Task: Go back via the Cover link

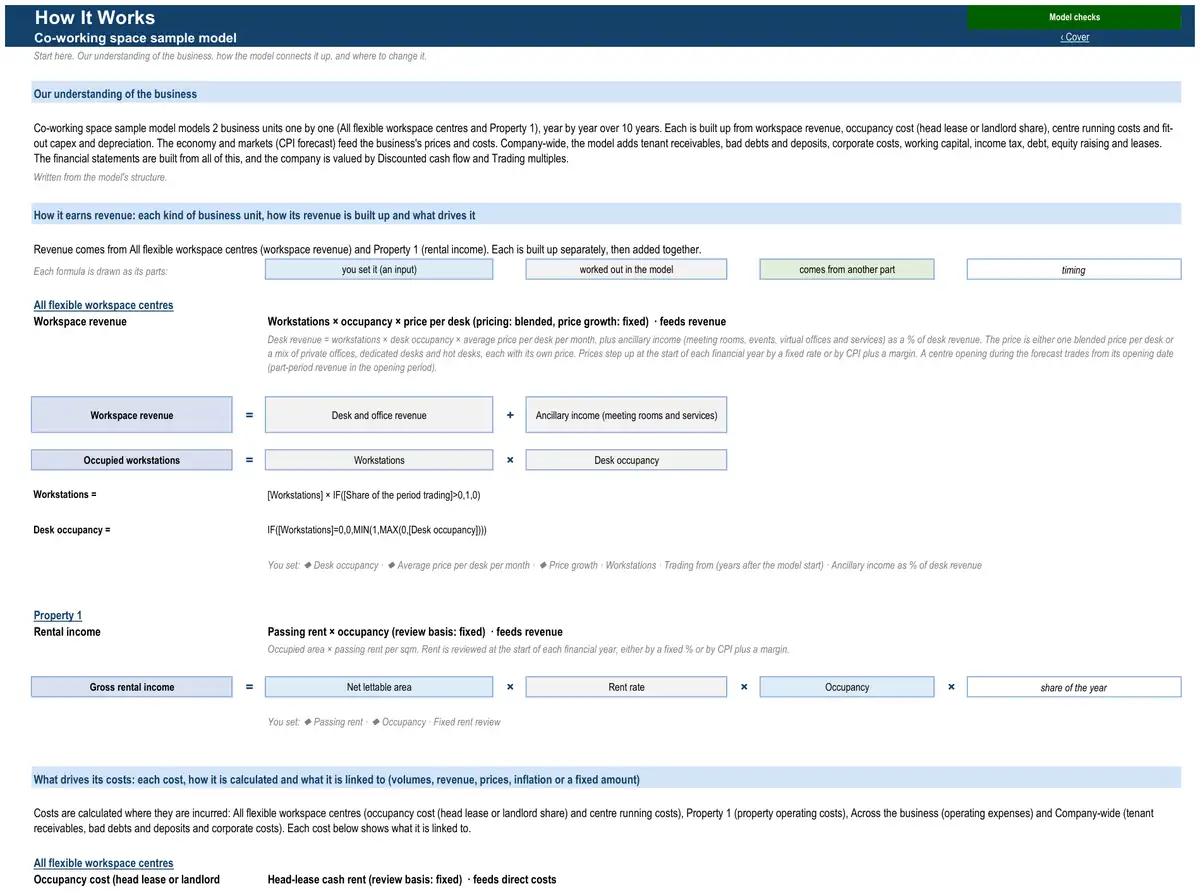Action: coord(1075,37)
